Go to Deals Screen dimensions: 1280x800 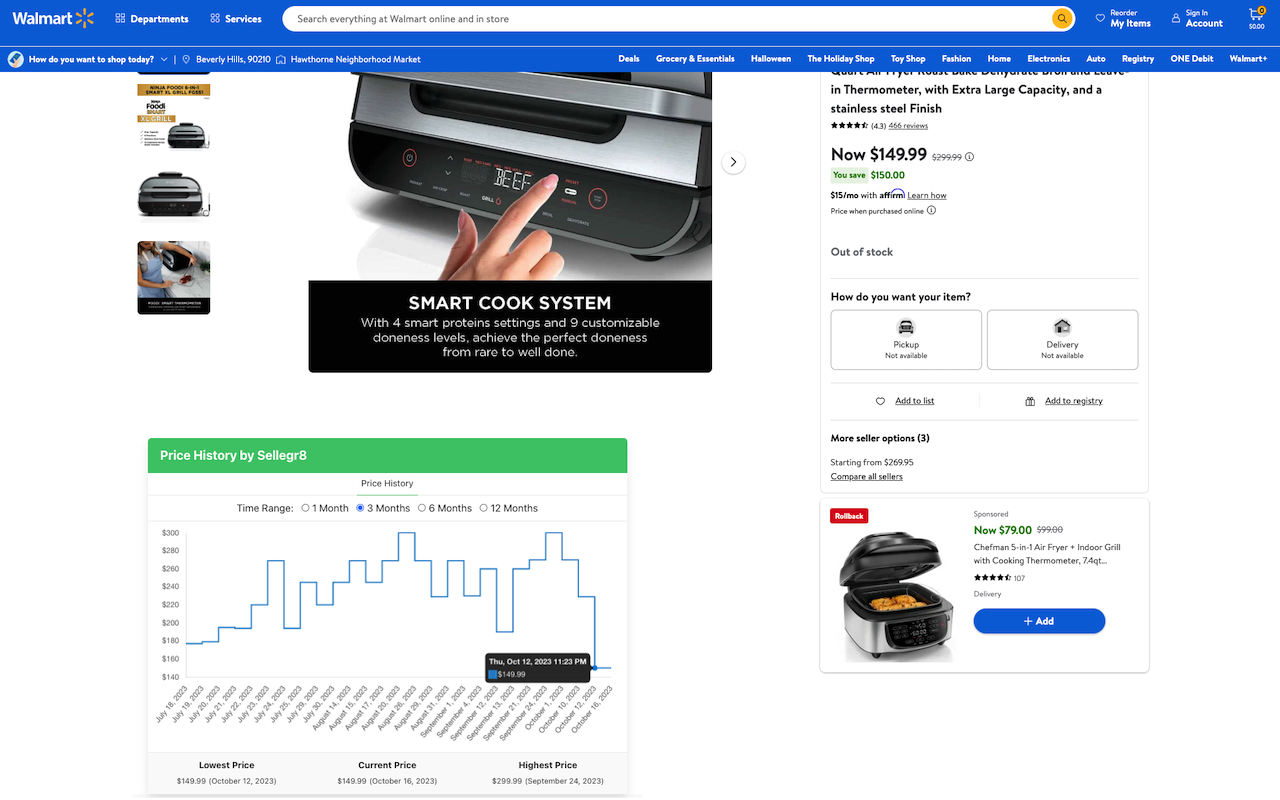(629, 59)
